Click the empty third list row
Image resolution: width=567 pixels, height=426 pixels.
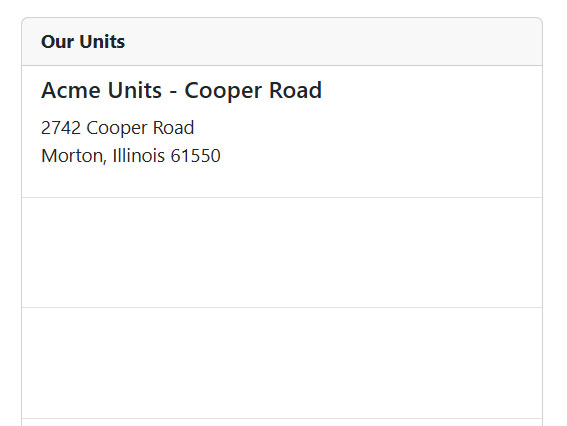[x=282, y=363]
